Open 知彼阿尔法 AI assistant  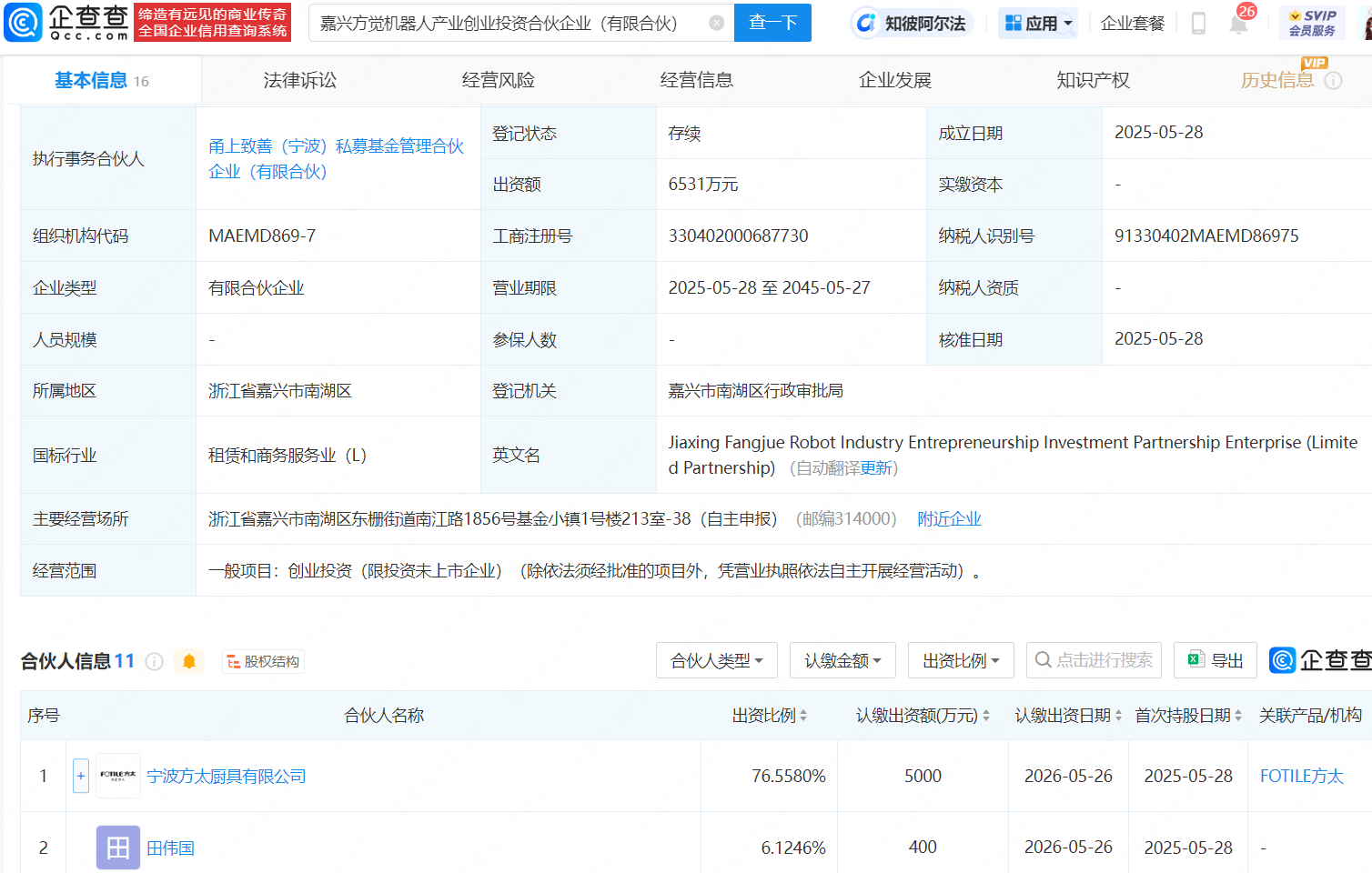(x=912, y=23)
